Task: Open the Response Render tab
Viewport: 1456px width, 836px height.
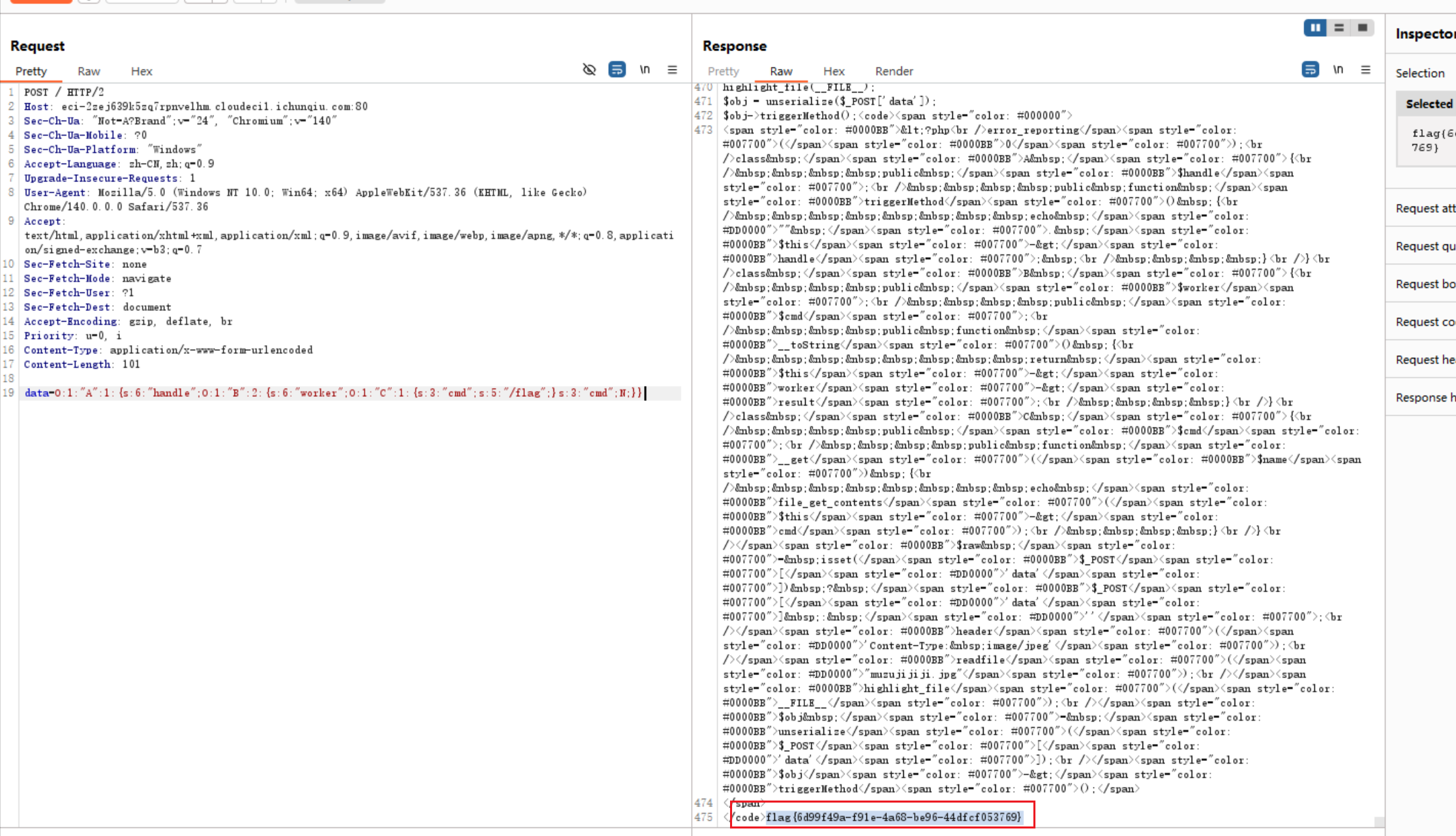Action: coord(894,71)
